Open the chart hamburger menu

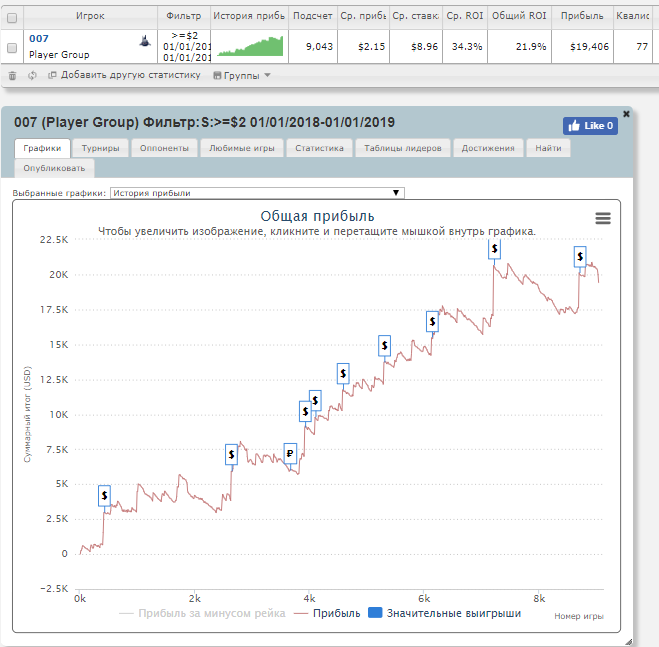coord(603,218)
